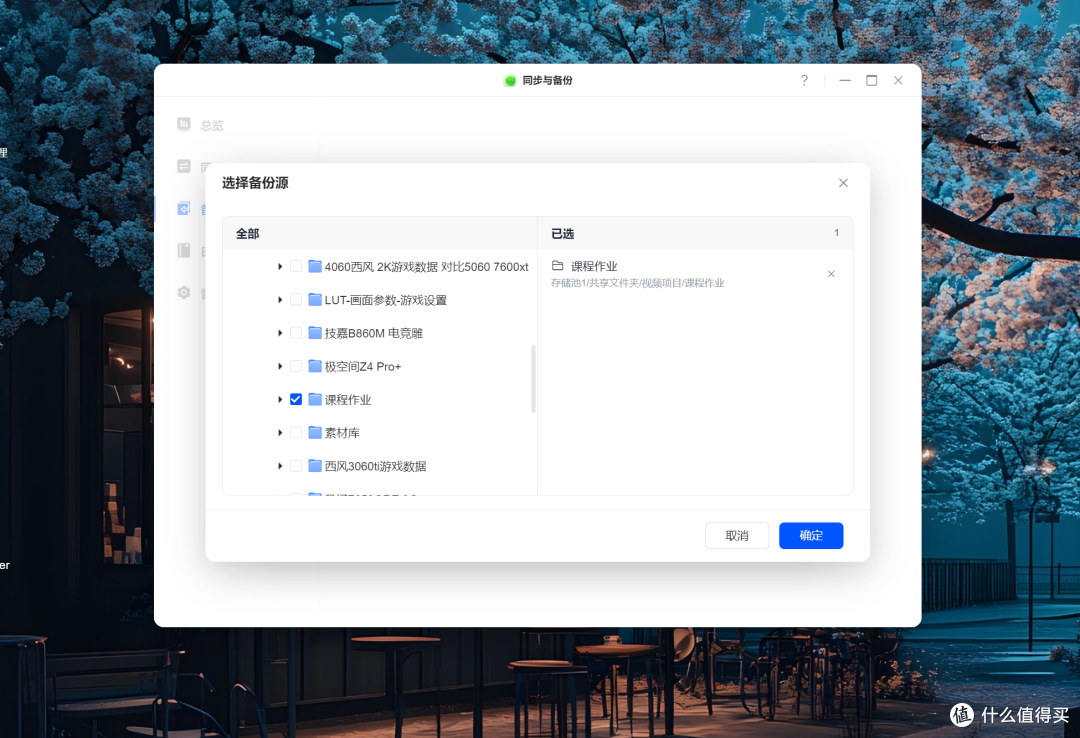This screenshot has width=1080, height=738.
Task: Click the 课程作业 folder icon in tree
Action: pos(315,399)
